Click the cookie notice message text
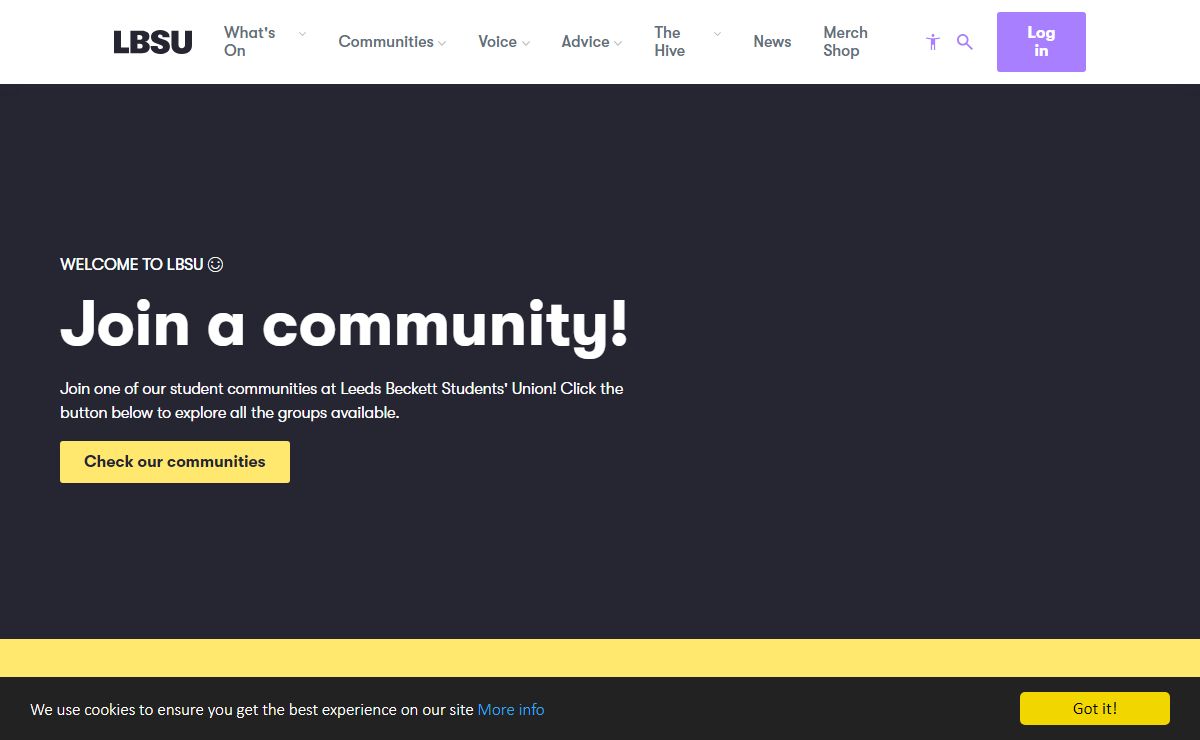Screen dimensions: 1200x740 click(x=252, y=710)
